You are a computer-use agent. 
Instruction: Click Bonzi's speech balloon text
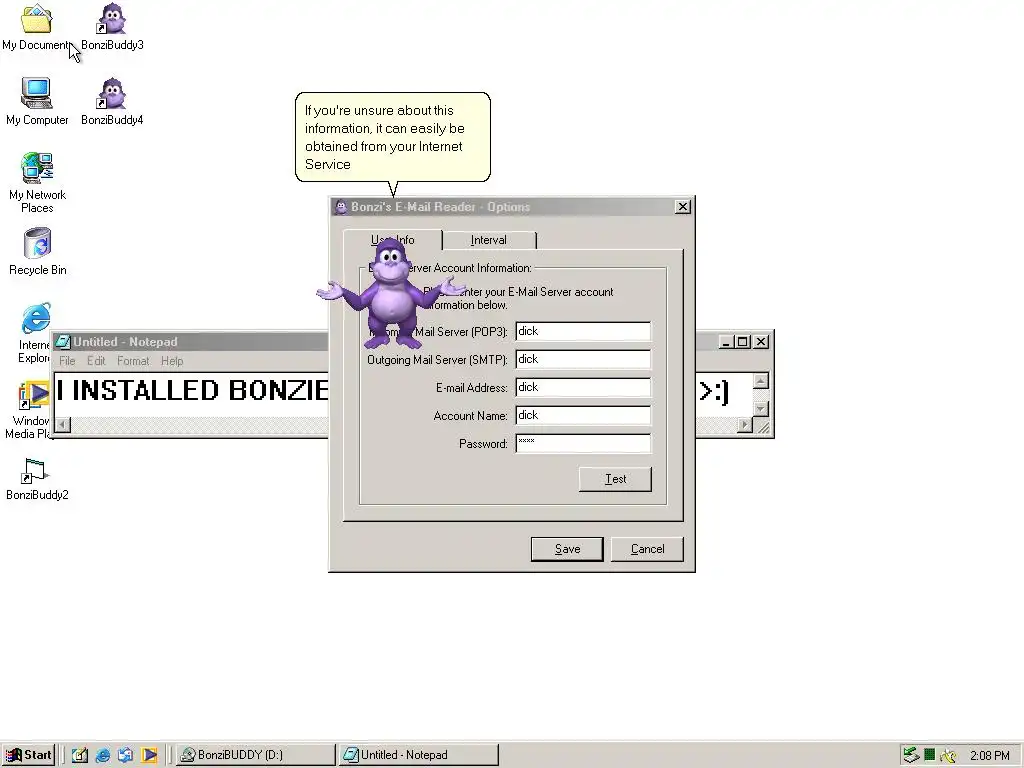coord(385,137)
